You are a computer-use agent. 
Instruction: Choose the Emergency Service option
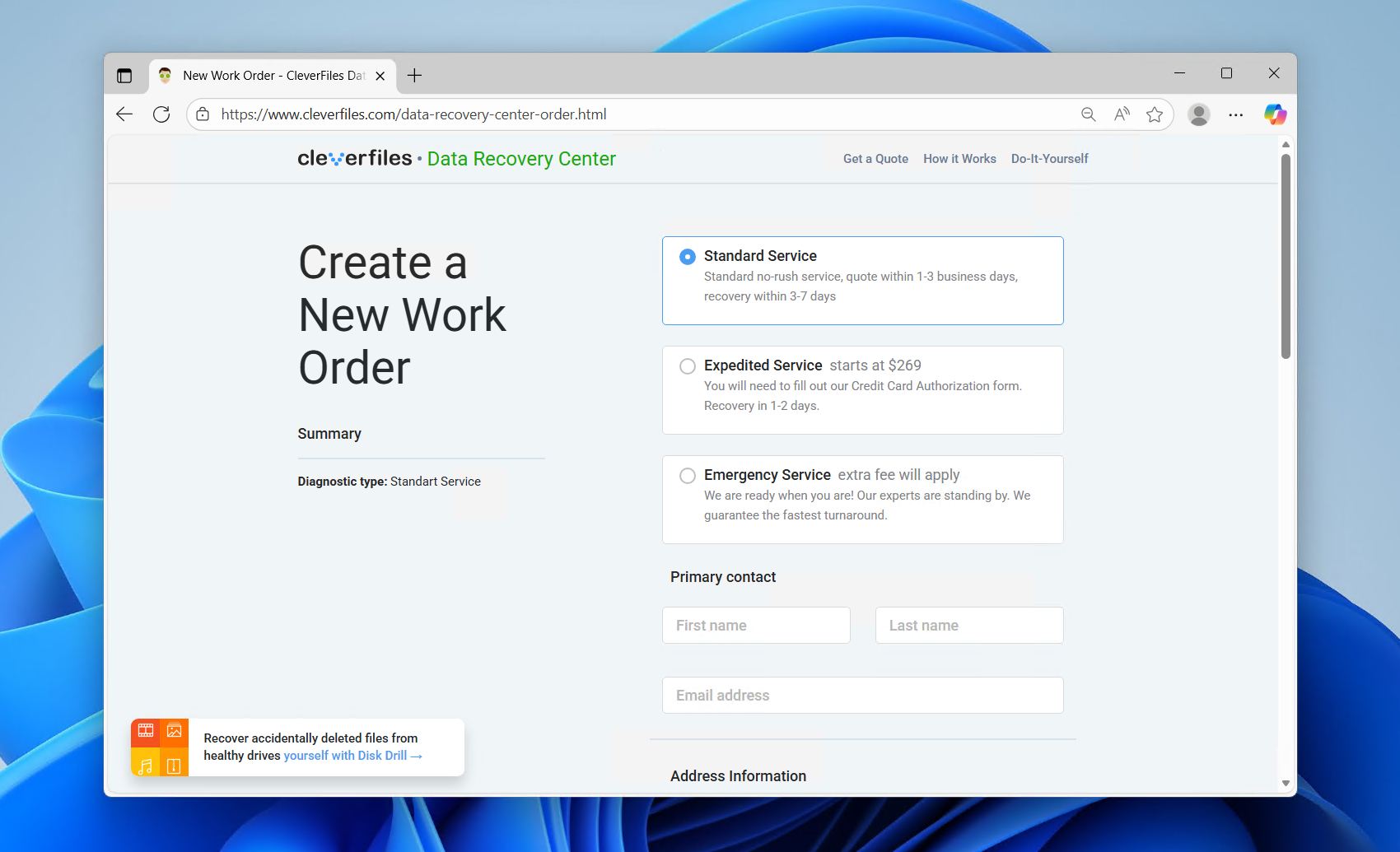(688, 476)
